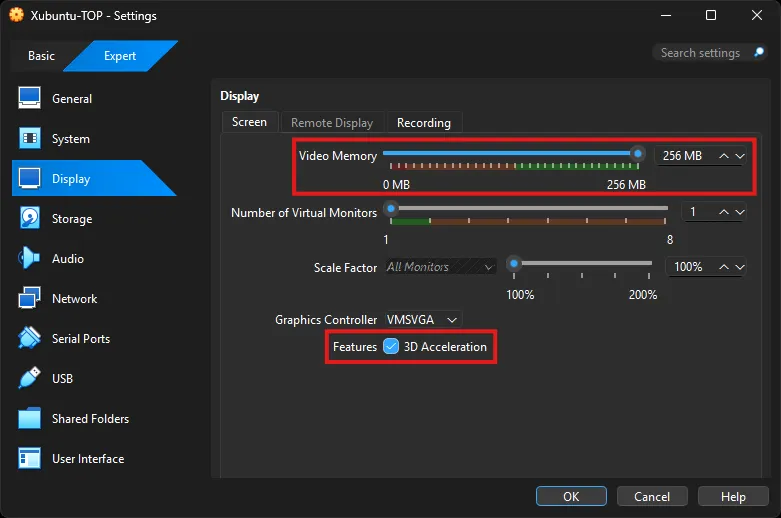Open the Storage disk icon

point(29,218)
